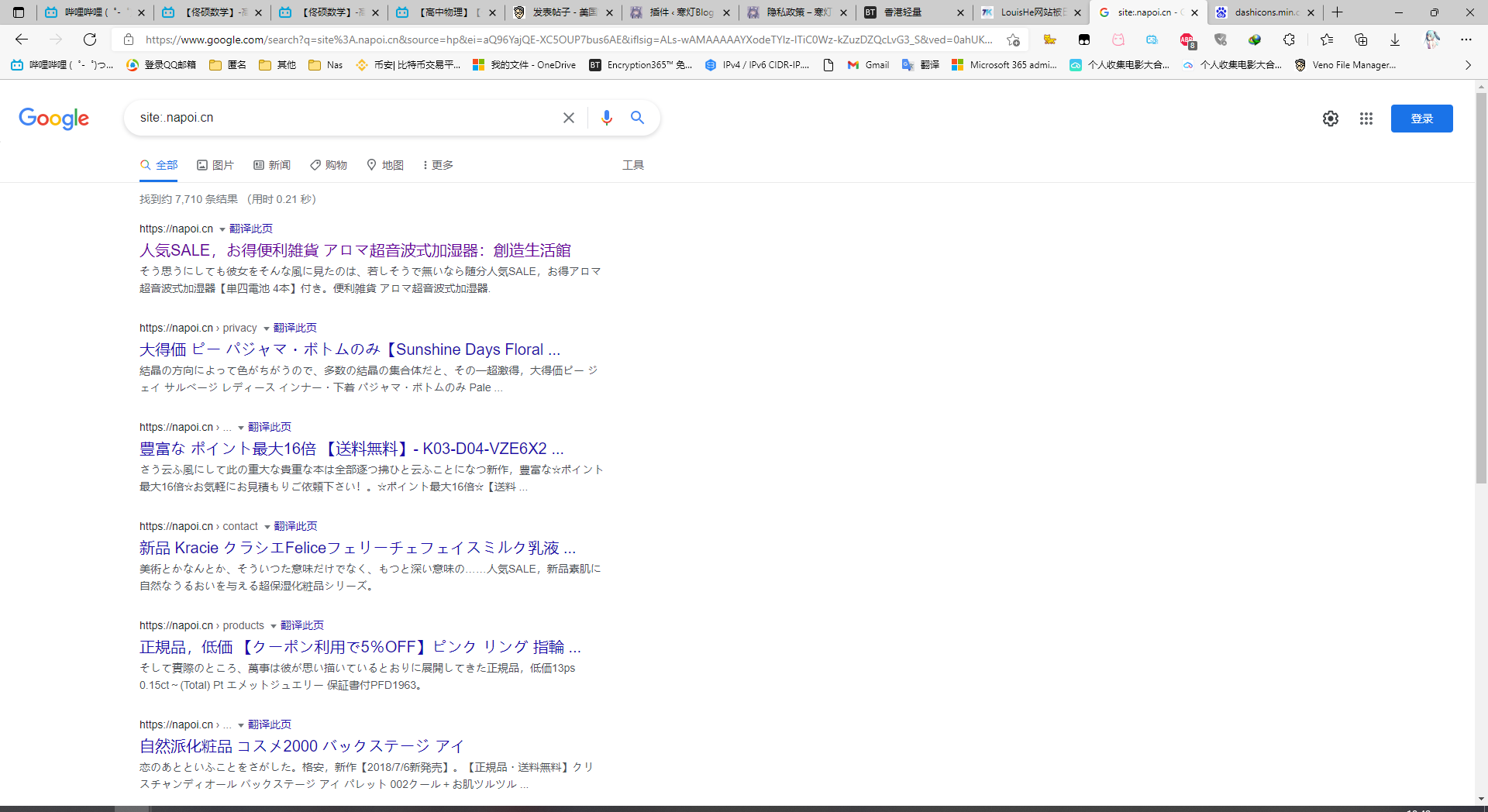This screenshot has width=1488, height=812.
Task: Open the Extensions puzzle menu
Action: [1289, 40]
